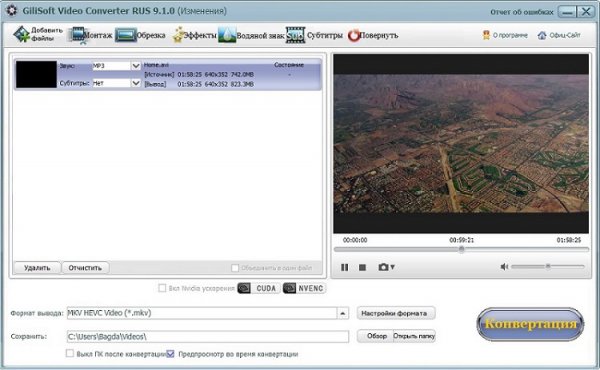Click the Home.avi file name
This screenshot has width=600, height=370.
coord(156,65)
